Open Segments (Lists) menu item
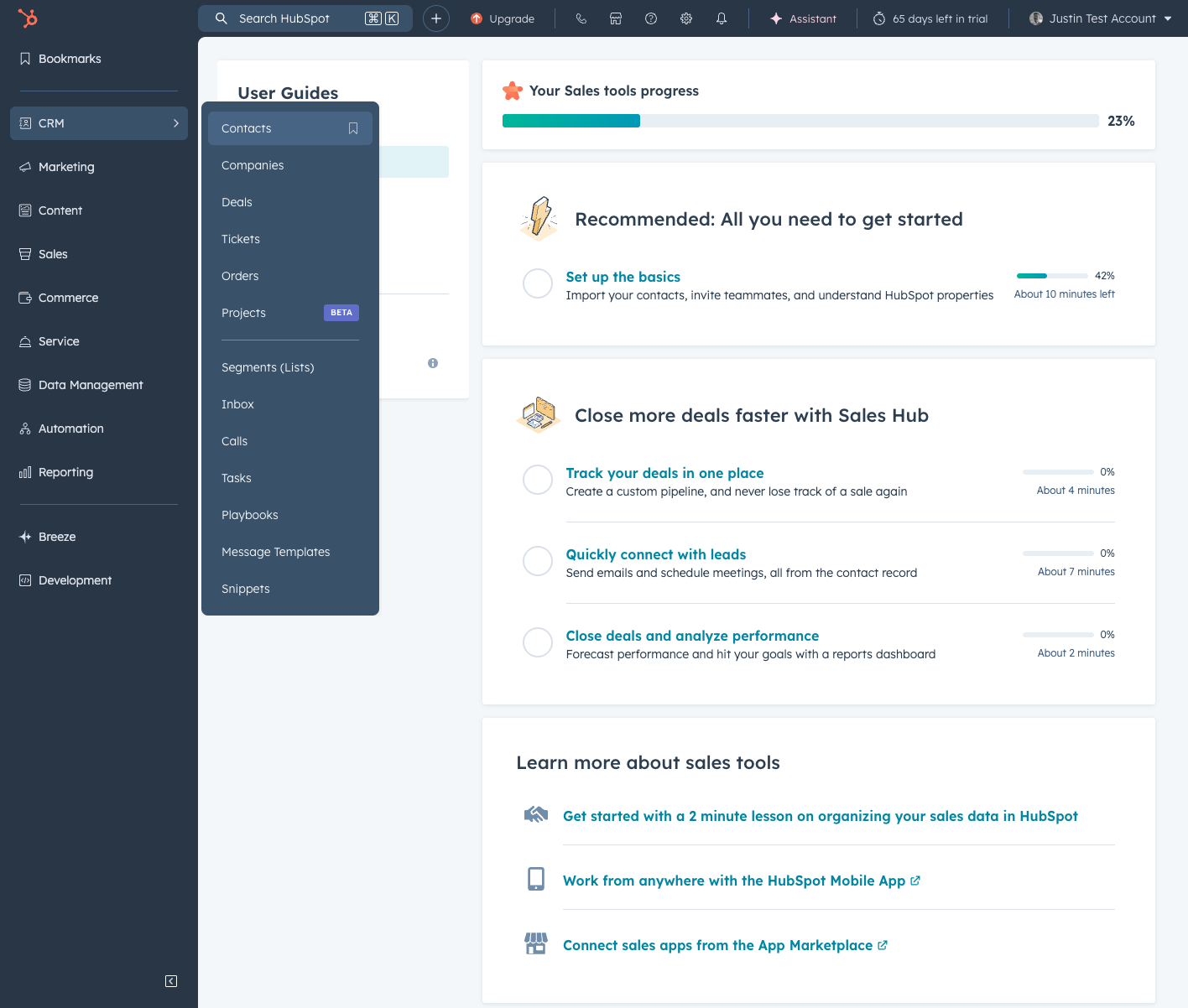The image size is (1188, 1008). [x=290, y=367]
